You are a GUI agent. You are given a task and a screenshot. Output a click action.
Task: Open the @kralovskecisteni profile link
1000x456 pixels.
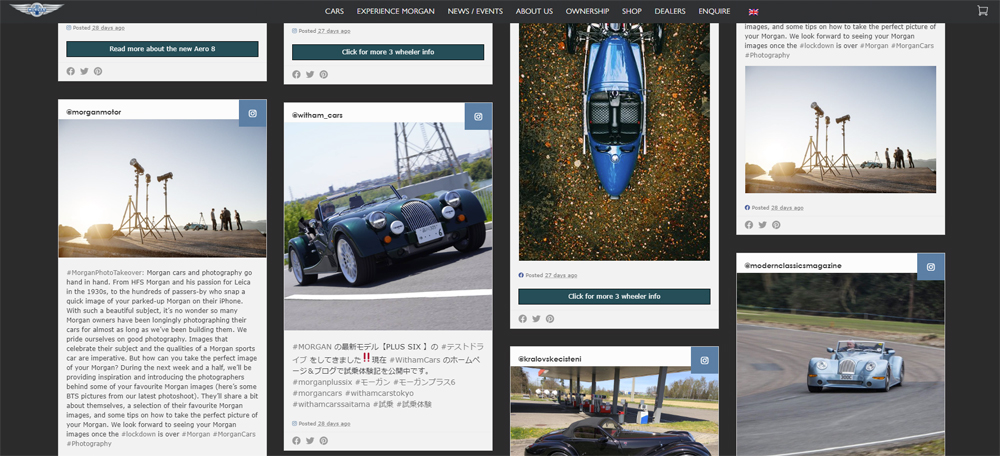550,359
